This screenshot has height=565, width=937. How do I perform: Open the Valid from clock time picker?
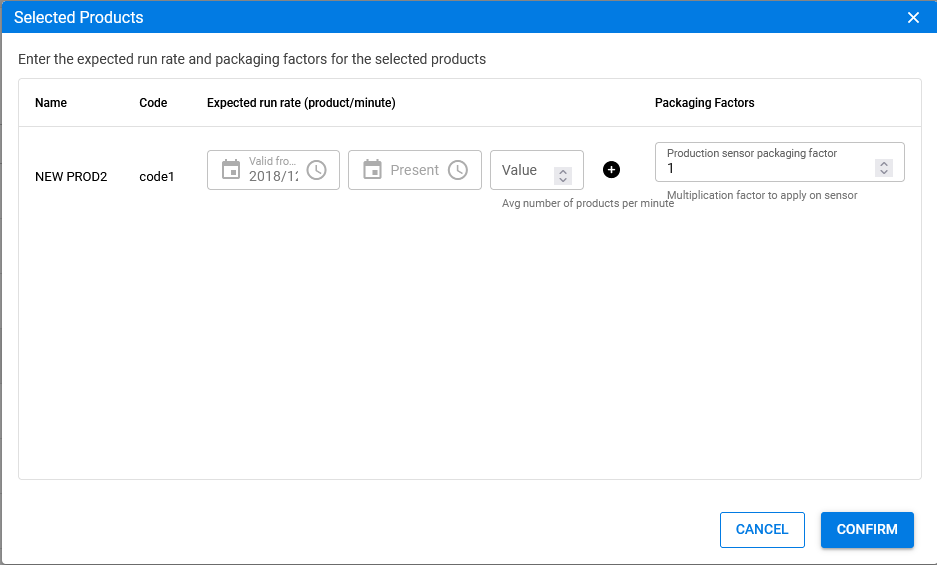tap(317, 170)
